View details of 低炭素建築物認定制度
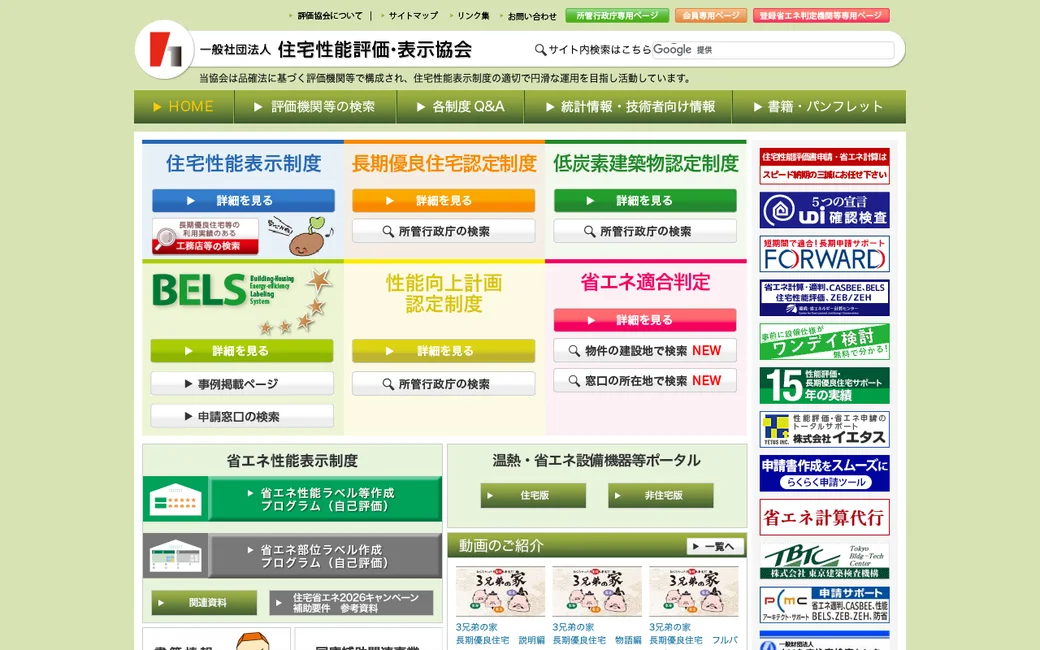 coord(645,200)
